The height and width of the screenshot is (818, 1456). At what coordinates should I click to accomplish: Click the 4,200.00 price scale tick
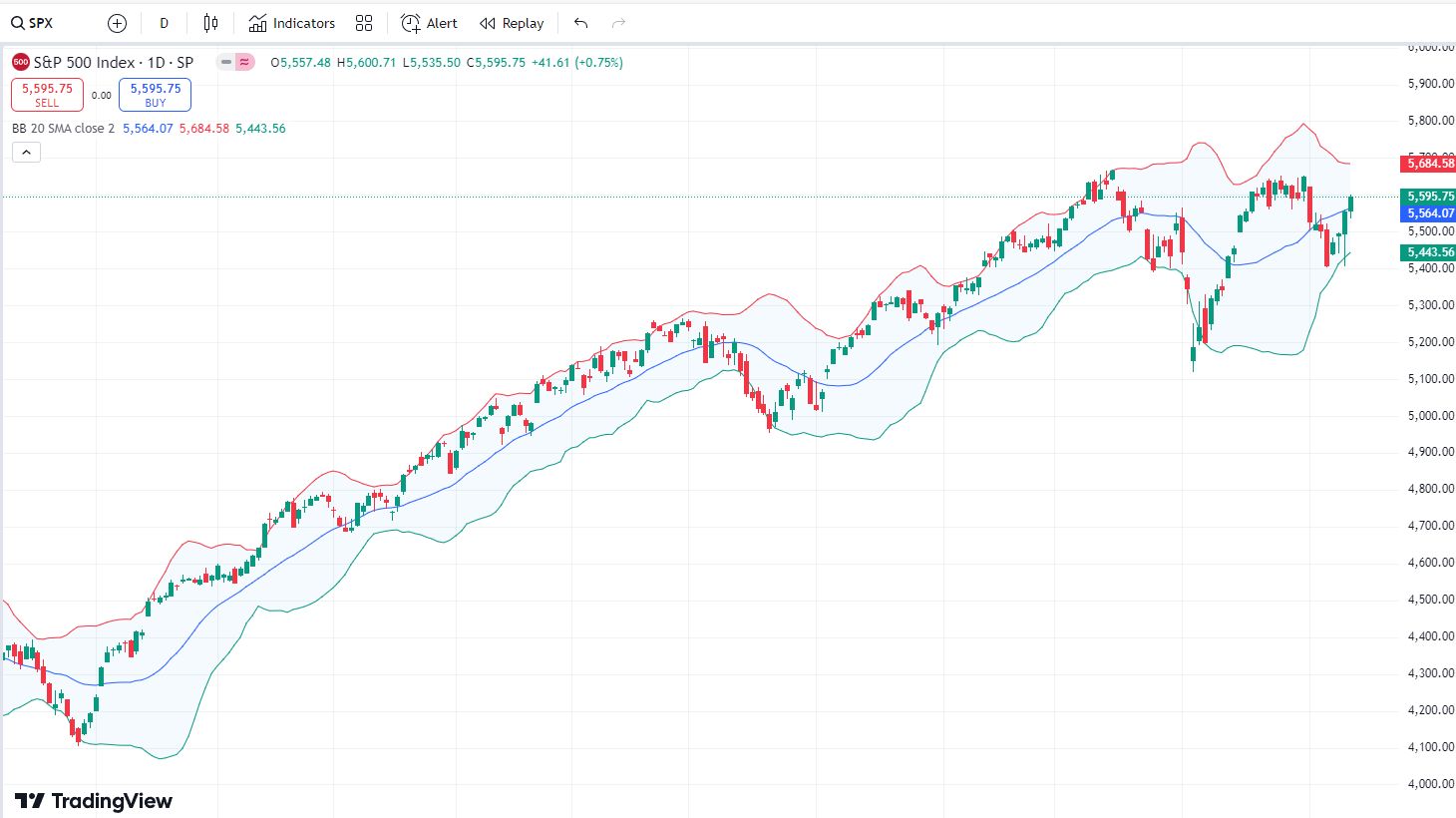(x=1431, y=710)
